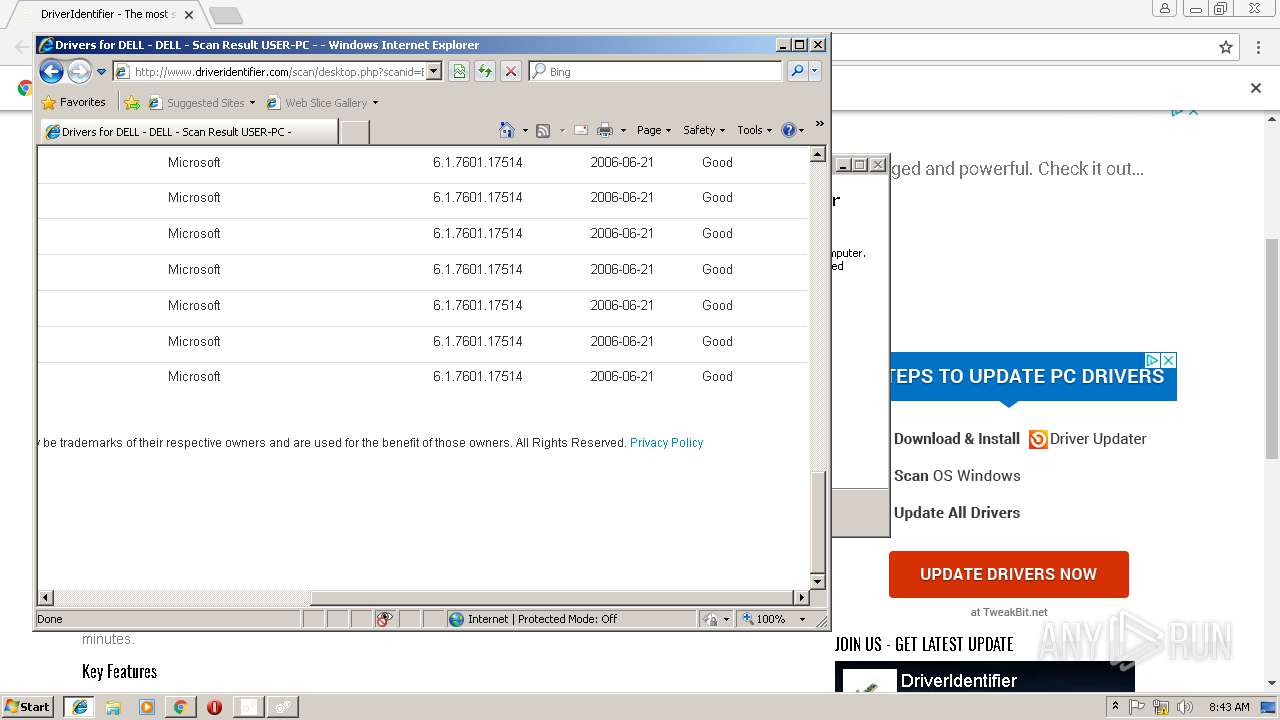
Task: Click the IE Home icon
Action: 506,130
